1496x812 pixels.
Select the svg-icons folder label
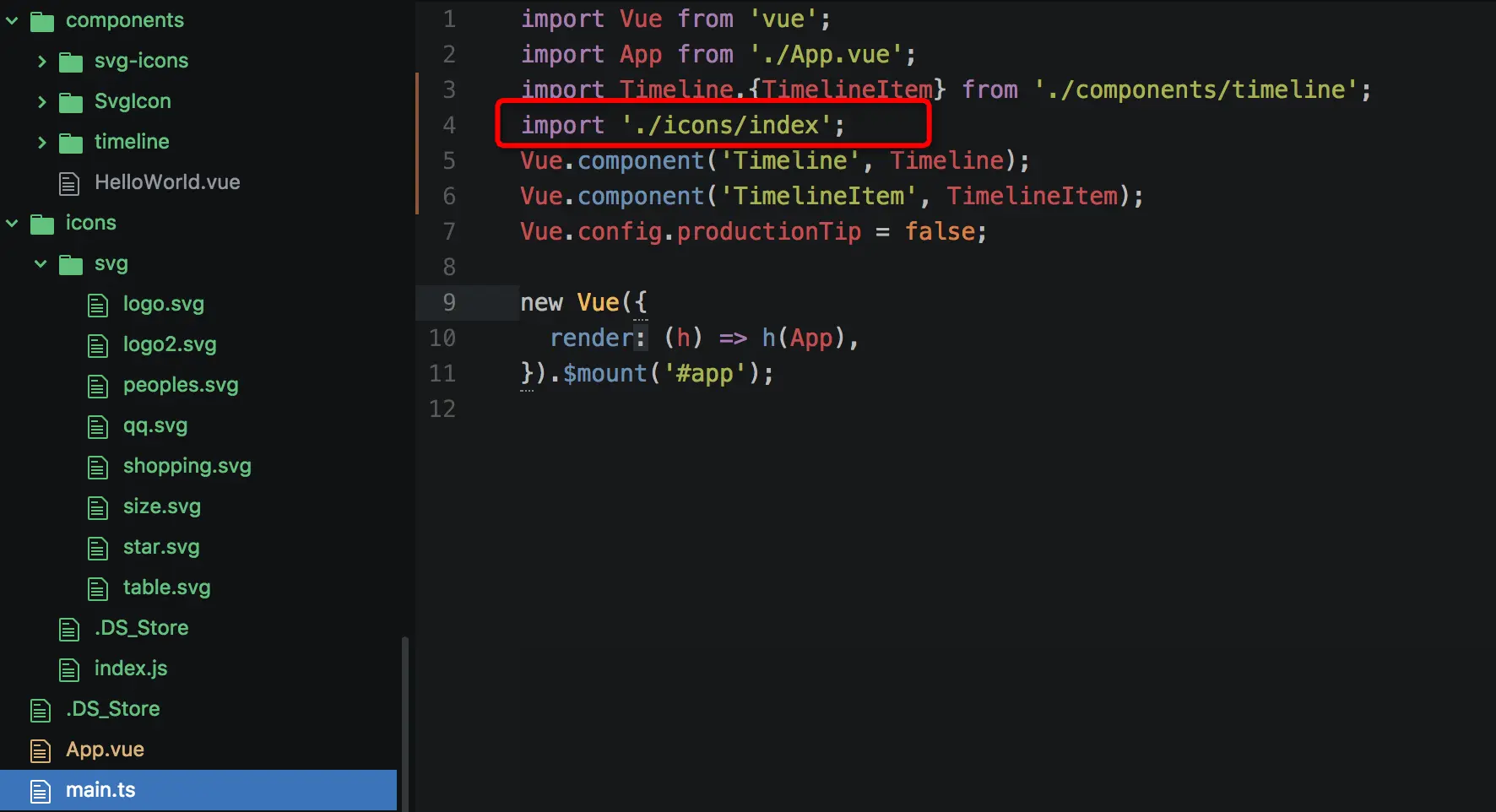point(142,61)
